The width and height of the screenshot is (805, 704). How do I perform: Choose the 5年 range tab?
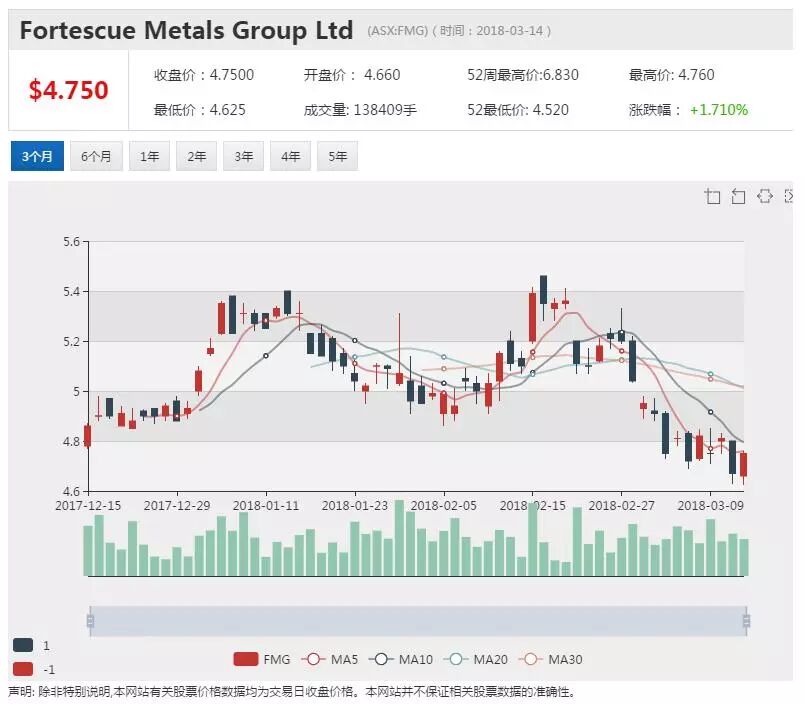tap(337, 156)
